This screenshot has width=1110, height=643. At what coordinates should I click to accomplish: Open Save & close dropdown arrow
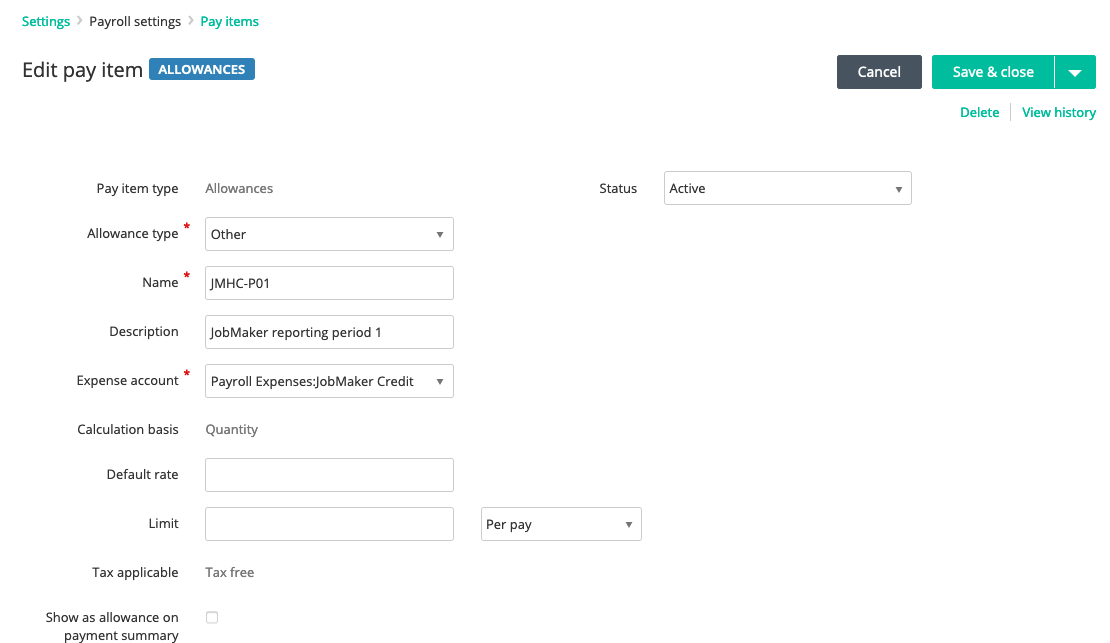click(1075, 72)
